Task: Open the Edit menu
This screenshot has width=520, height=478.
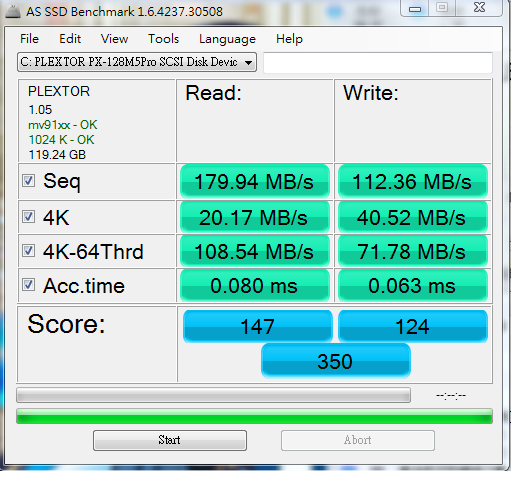Action: [70, 39]
